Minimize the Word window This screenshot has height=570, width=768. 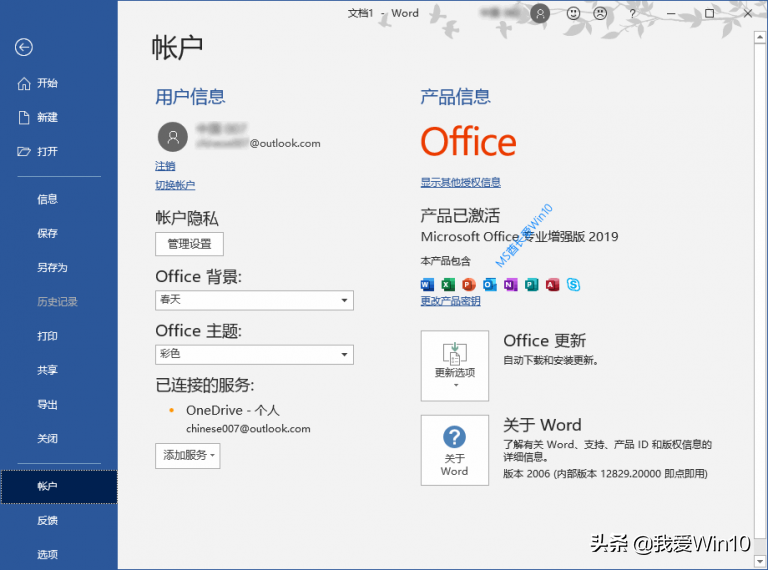point(671,14)
